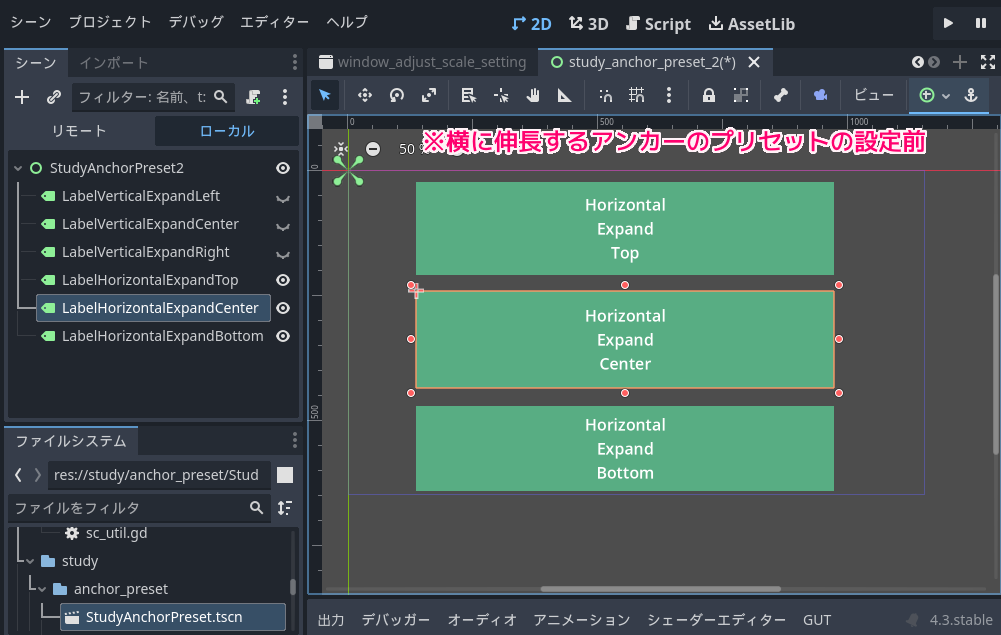Select the Move tool in the canvas toolbar
The width and height of the screenshot is (1001, 635).
tap(365, 95)
